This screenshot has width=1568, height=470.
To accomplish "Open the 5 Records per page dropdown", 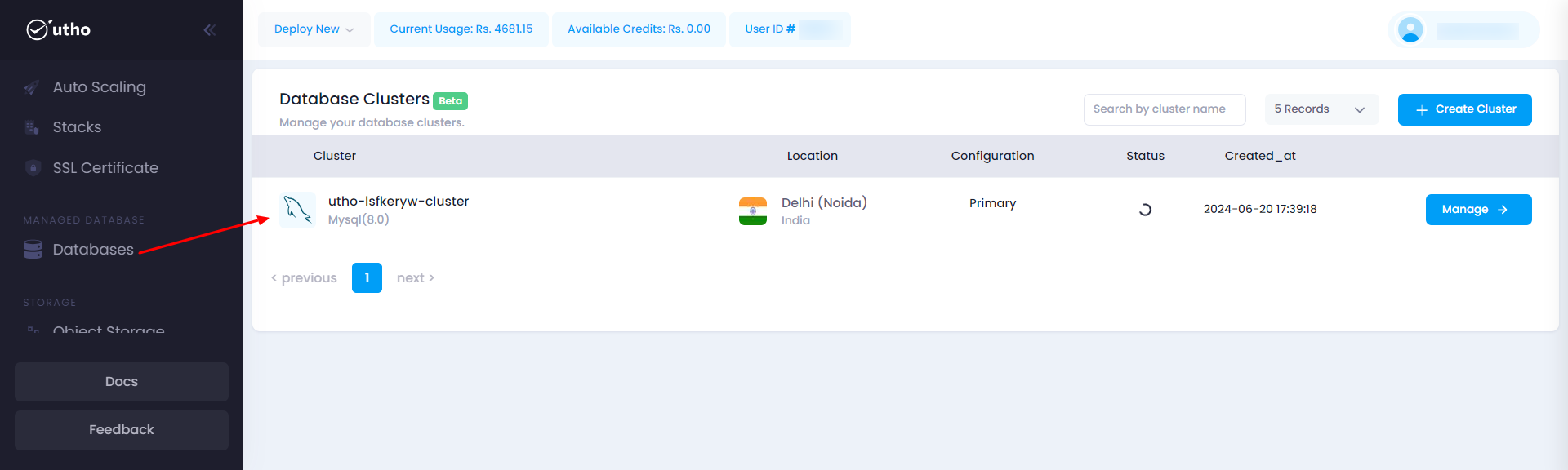I will [1321, 109].
